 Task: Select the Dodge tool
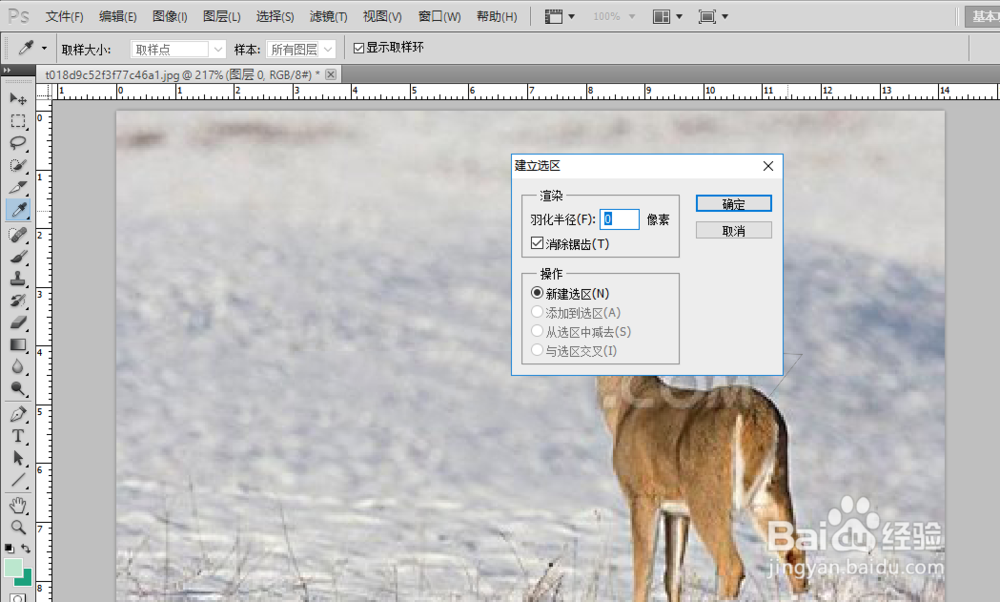pyautogui.click(x=18, y=389)
